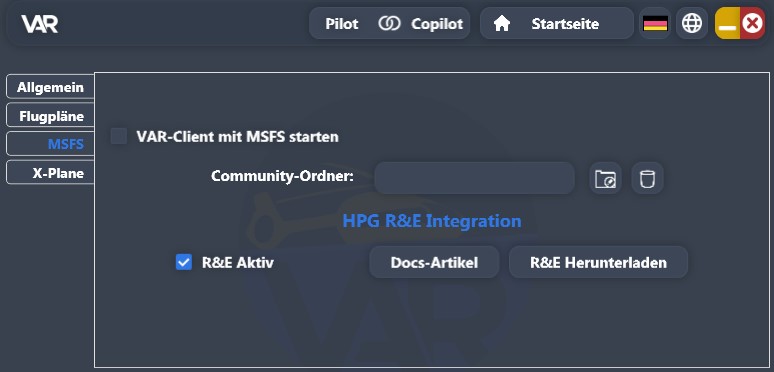Minimize window with yellow button
Viewport: 774px width, 372px height.
click(727, 23)
